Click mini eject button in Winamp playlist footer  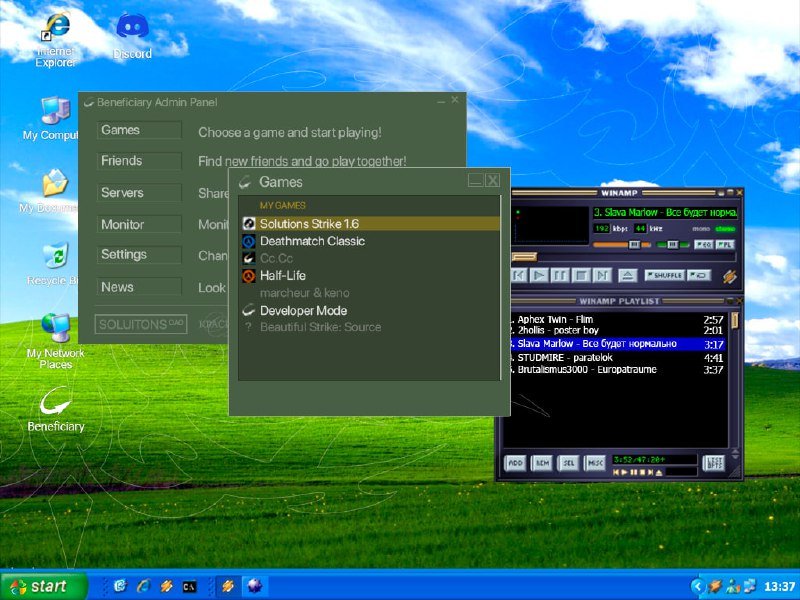coord(659,472)
